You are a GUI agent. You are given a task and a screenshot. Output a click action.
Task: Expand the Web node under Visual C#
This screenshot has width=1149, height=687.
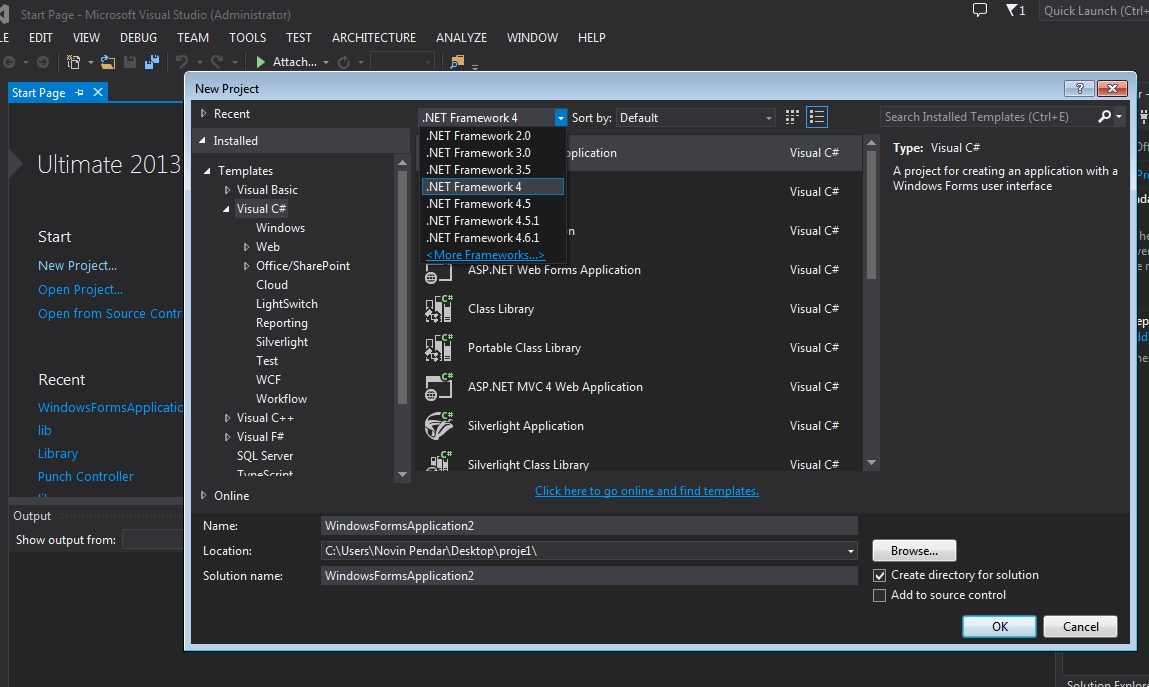coord(246,247)
